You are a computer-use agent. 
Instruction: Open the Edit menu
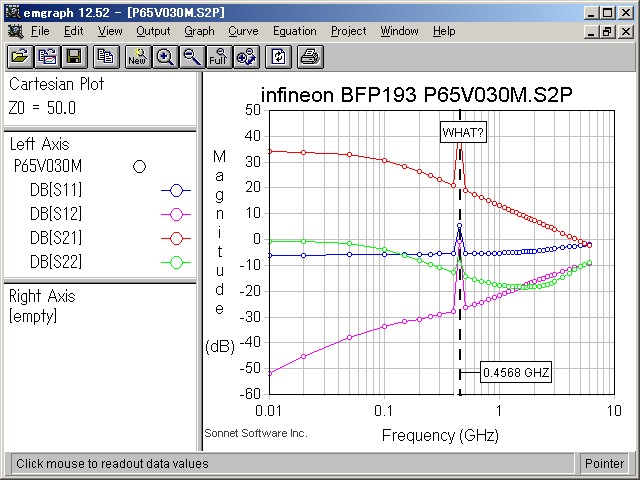pyautogui.click(x=73, y=31)
